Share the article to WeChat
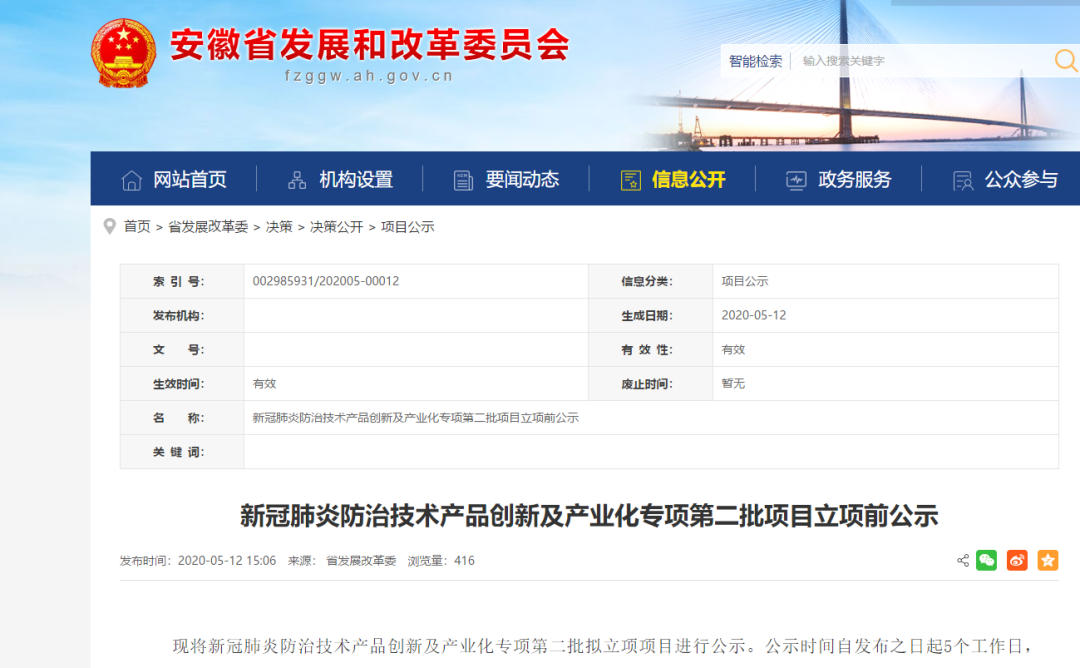 pos(987,560)
